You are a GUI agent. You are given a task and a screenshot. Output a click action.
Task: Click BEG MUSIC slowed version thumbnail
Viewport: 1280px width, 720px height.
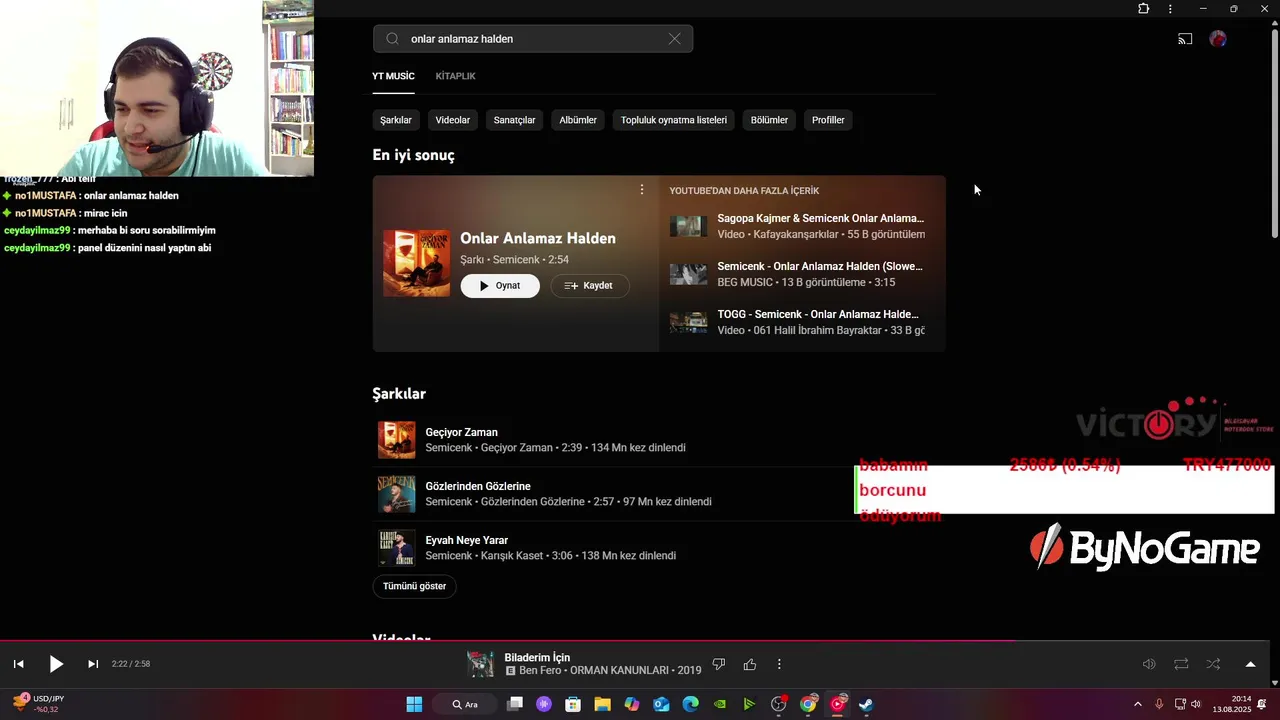pyautogui.click(x=688, y=274)
